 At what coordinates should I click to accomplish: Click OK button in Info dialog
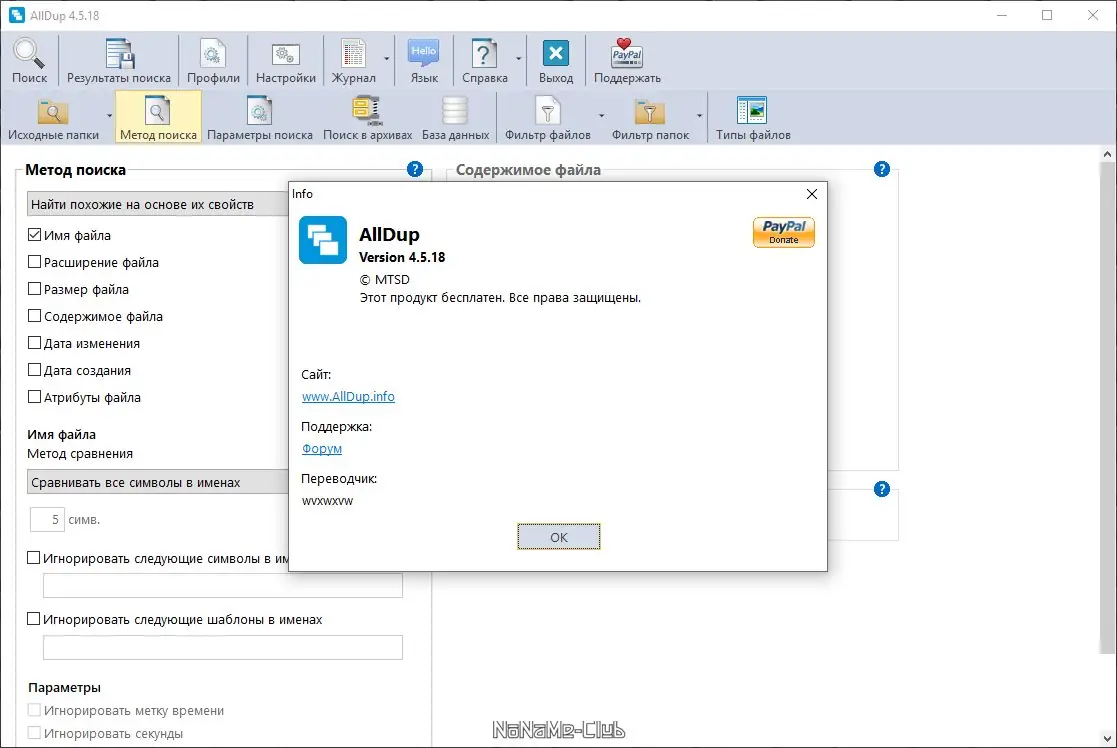(558, 537)
